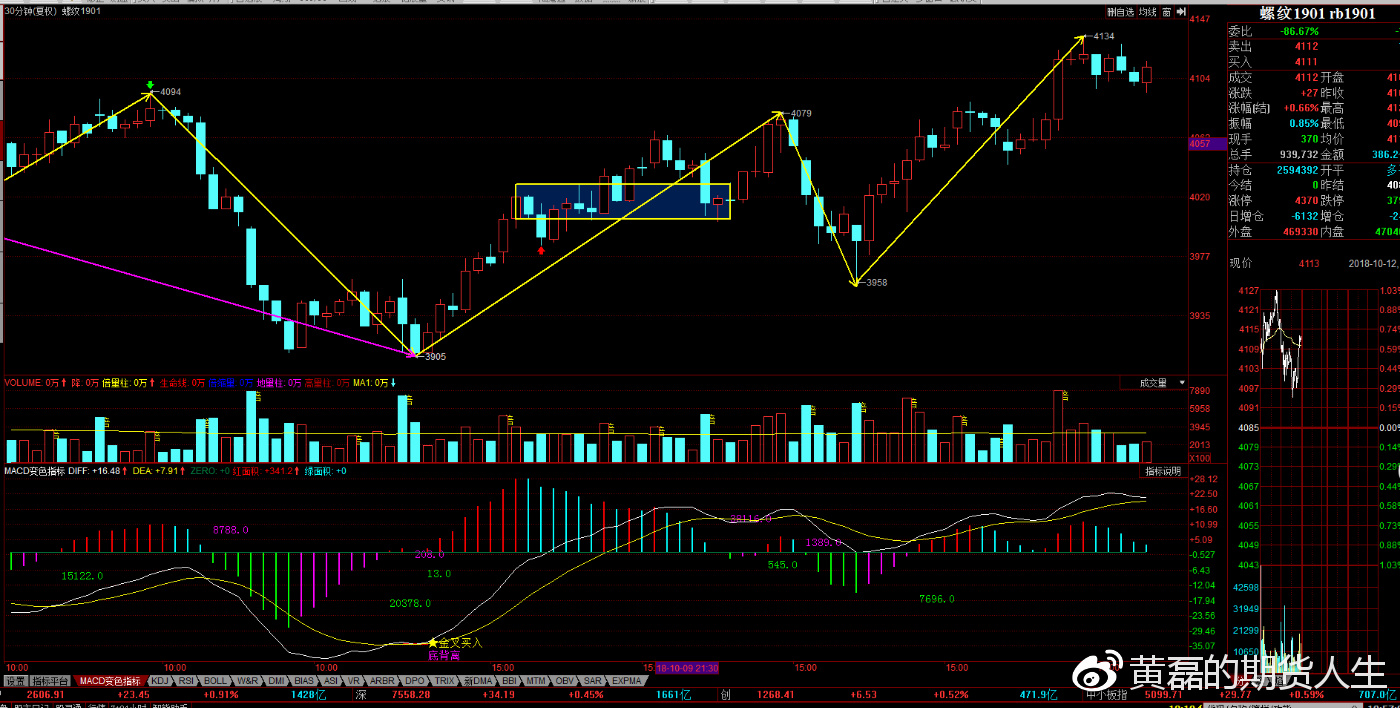Click the 删自选 remove-from-watchlist icon
1400x708 pixels.
tap(1120, 13)
